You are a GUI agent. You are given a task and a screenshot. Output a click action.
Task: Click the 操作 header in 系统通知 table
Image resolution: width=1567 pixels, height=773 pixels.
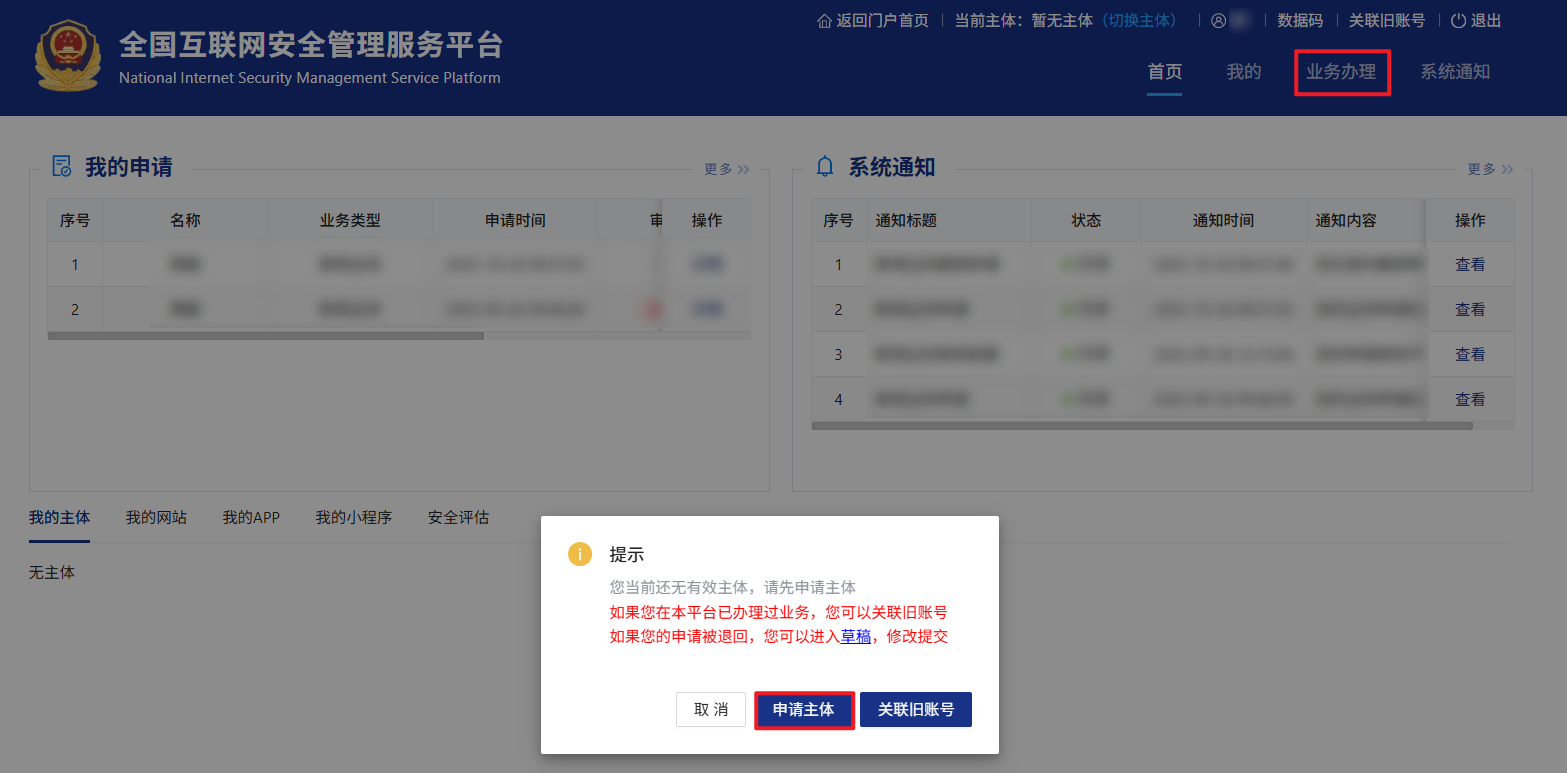coord(1470,220)
